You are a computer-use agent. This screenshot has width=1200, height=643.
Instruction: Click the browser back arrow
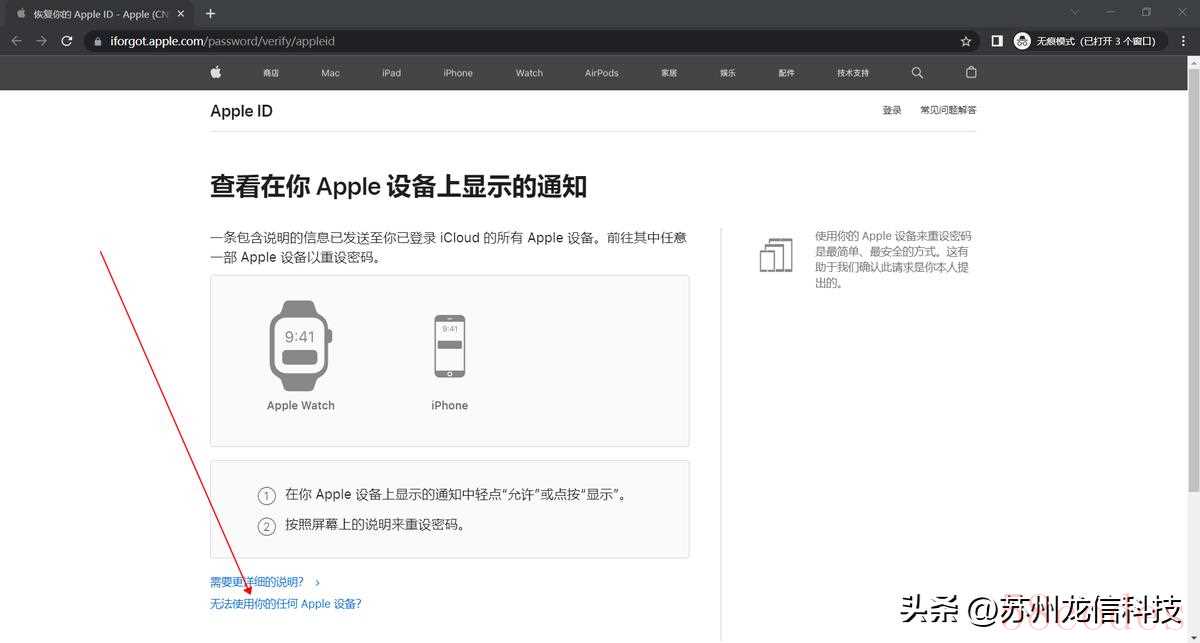tap(16, 41)
